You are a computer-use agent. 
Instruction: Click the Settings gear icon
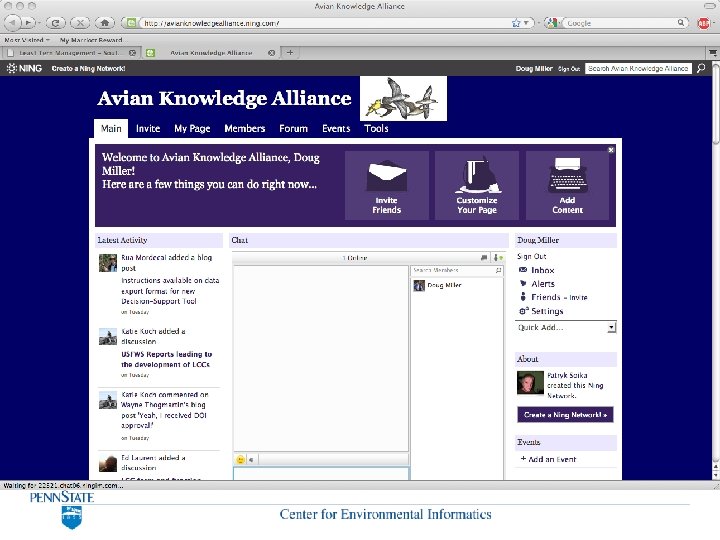click(523, 311)
